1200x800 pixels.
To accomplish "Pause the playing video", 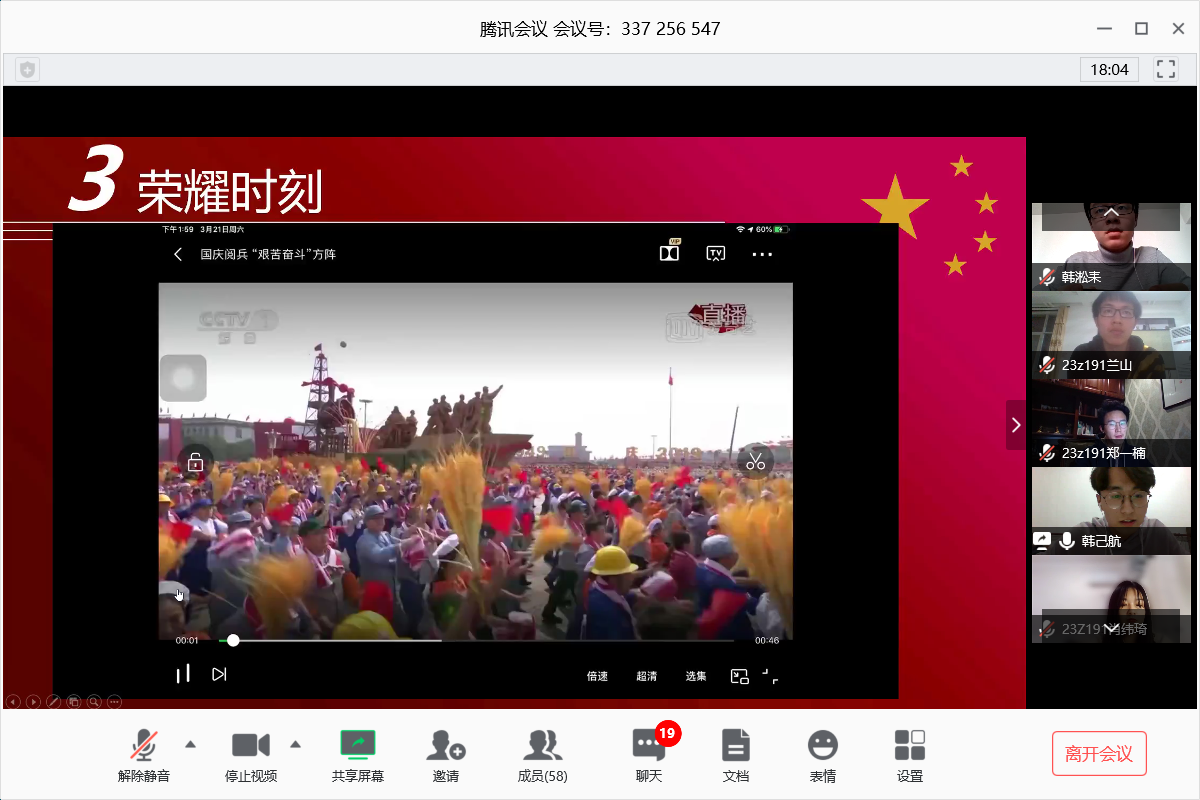I will tap(183, 675).
